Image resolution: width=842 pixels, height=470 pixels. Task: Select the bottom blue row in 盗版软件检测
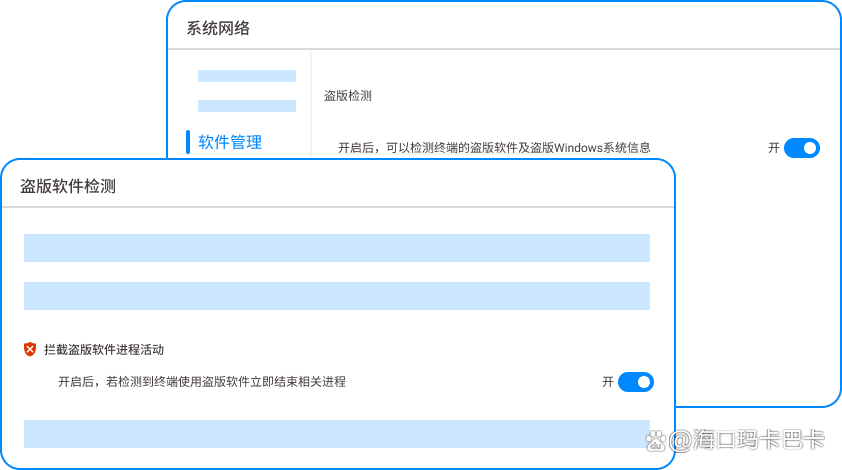click(x=336, y=433)
